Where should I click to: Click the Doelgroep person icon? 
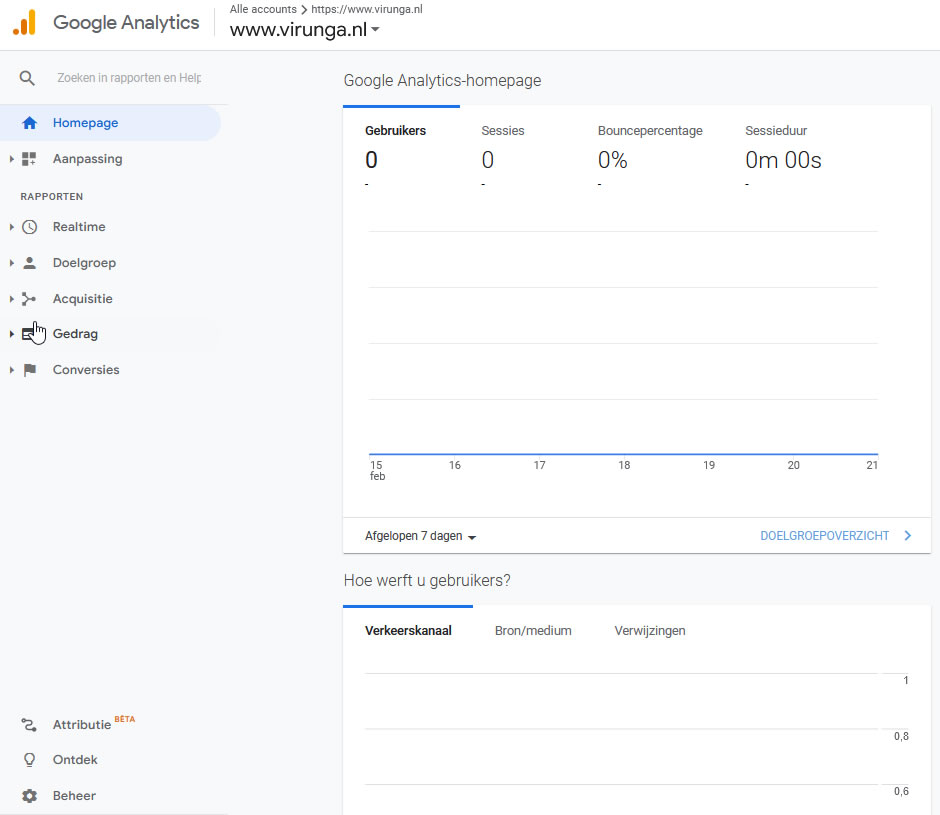[x=29, y=263]
